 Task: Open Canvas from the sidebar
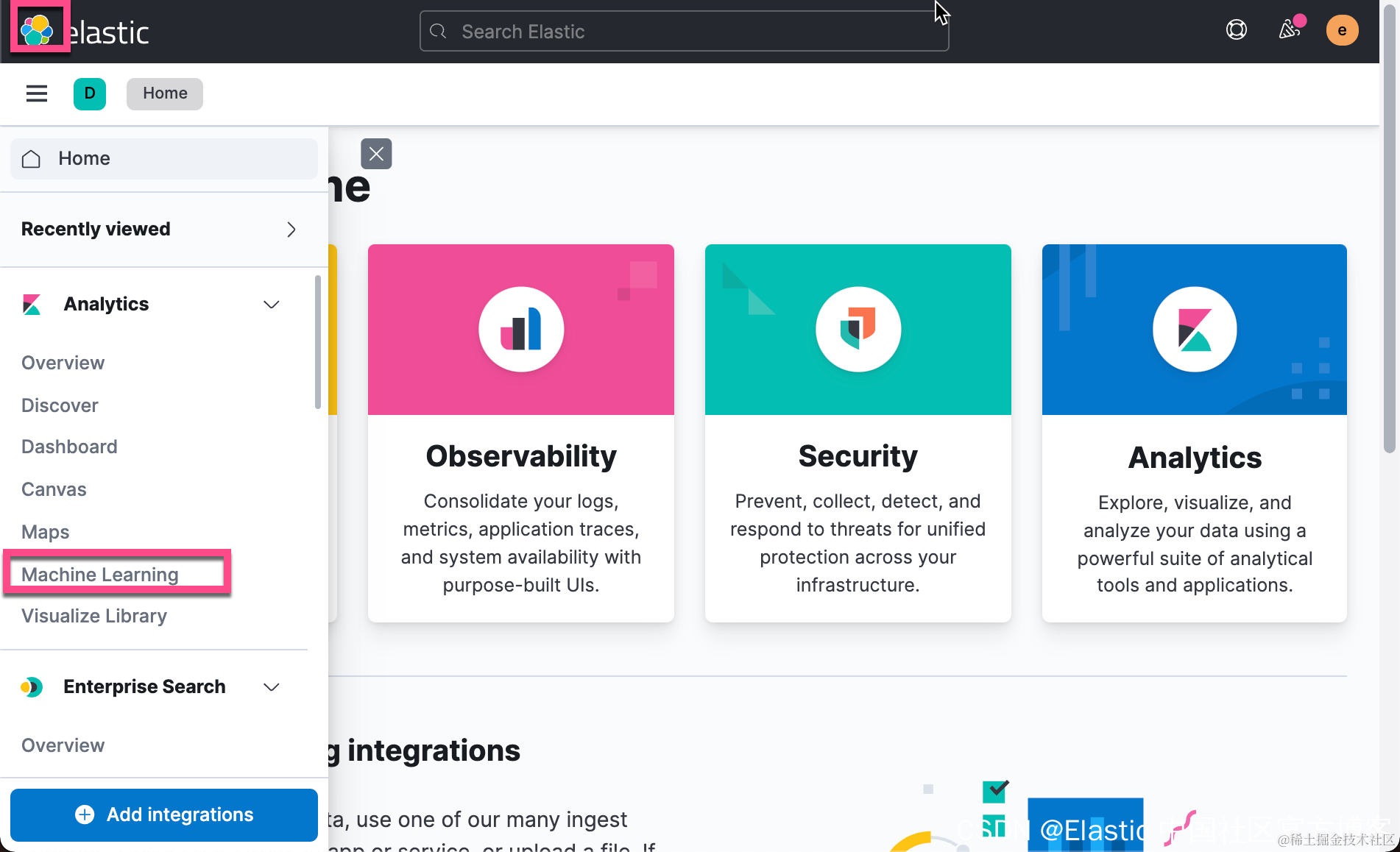point(54,489)
